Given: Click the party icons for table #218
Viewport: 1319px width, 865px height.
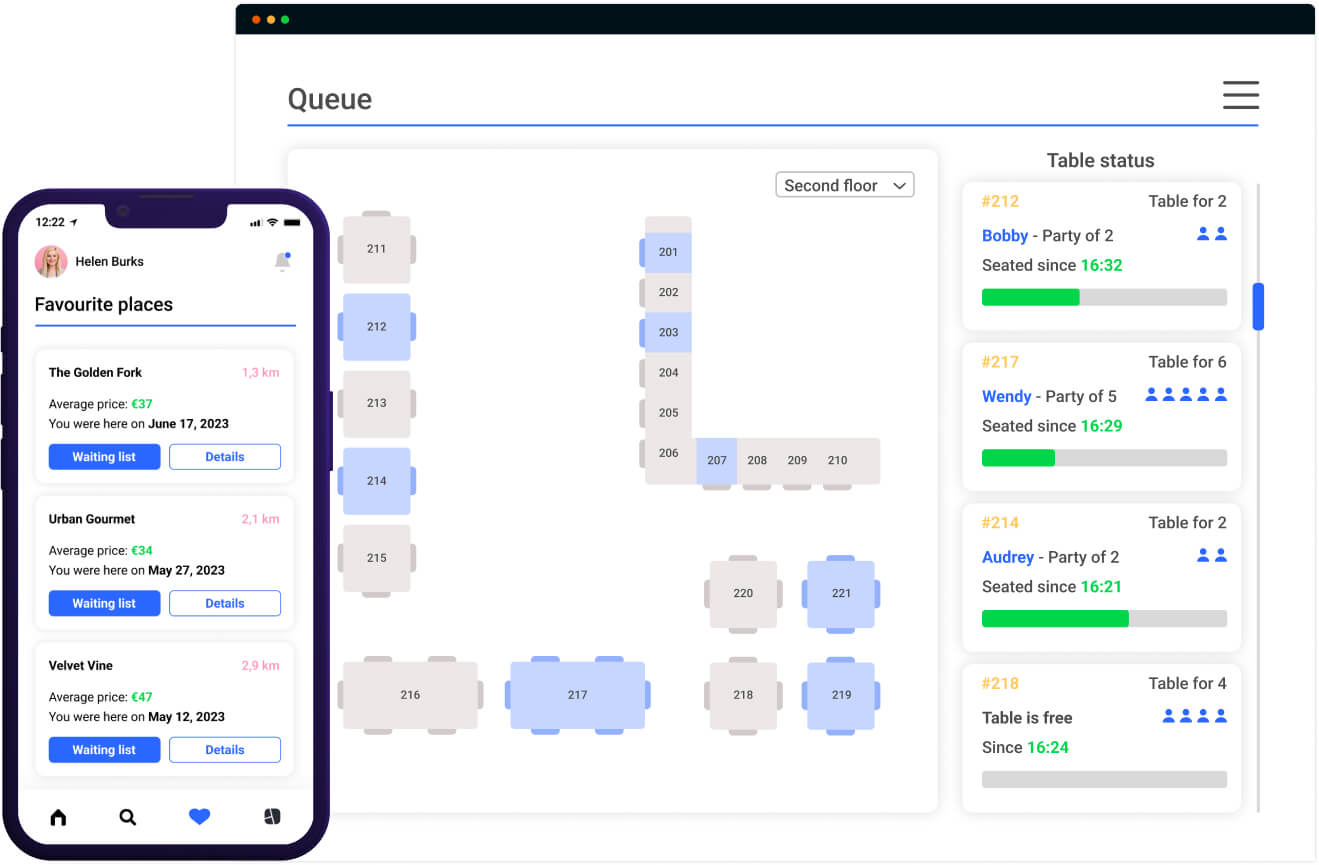Looking at the screenshot, I should 1194,716.
